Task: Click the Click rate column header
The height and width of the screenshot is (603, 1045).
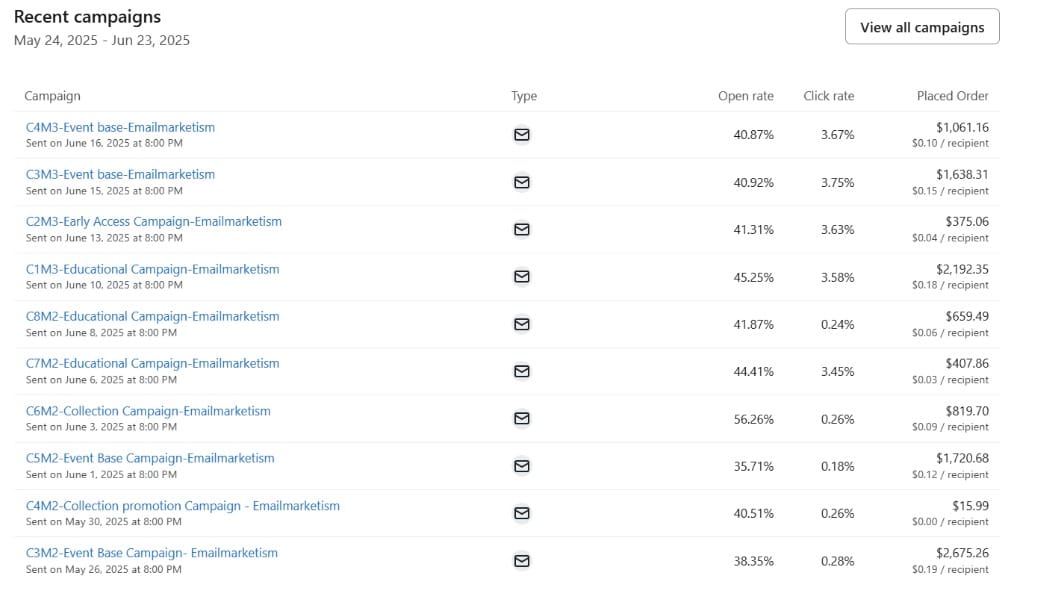Action: coord(828,96)
